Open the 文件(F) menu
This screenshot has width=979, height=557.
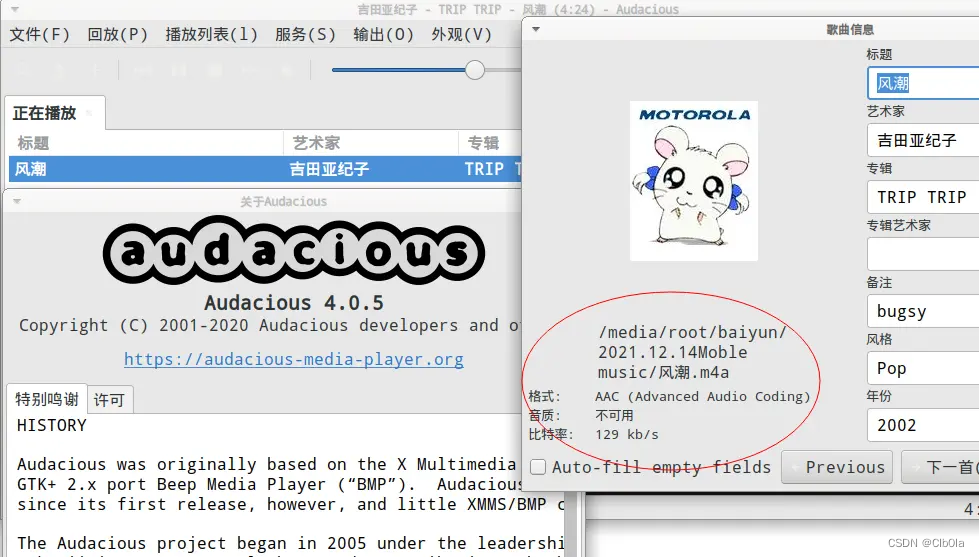pyautogui.click(x=39, y=34)
